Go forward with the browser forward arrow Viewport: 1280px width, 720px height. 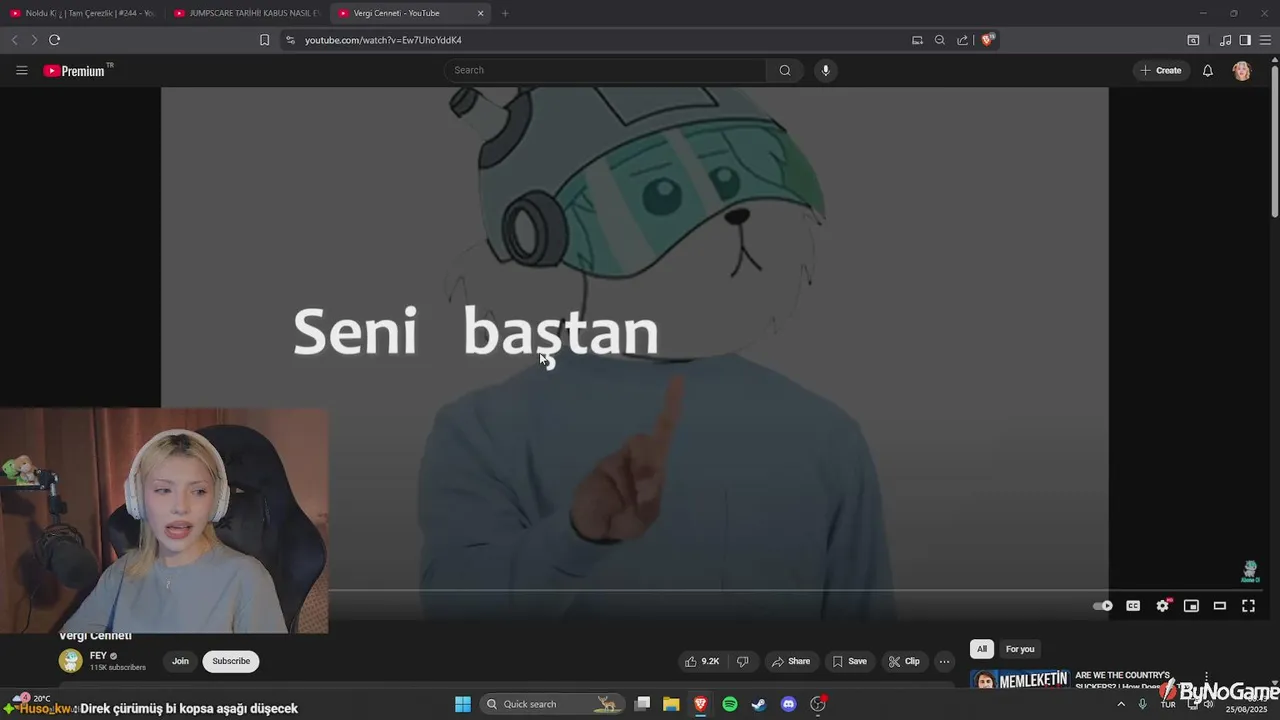[x=33, y=40]
